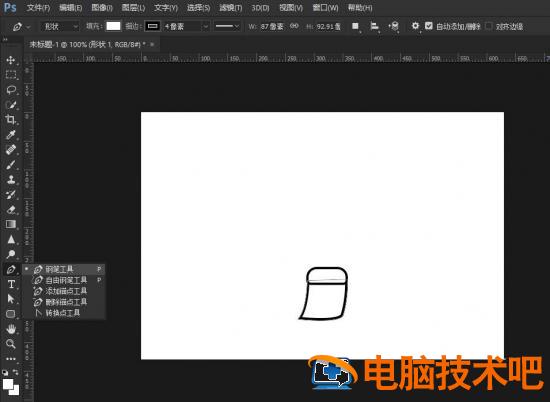Viewport: 550px width, 402px height.
Task: Open the 滤镜(T) menu
Action: (x=230, y=8)
